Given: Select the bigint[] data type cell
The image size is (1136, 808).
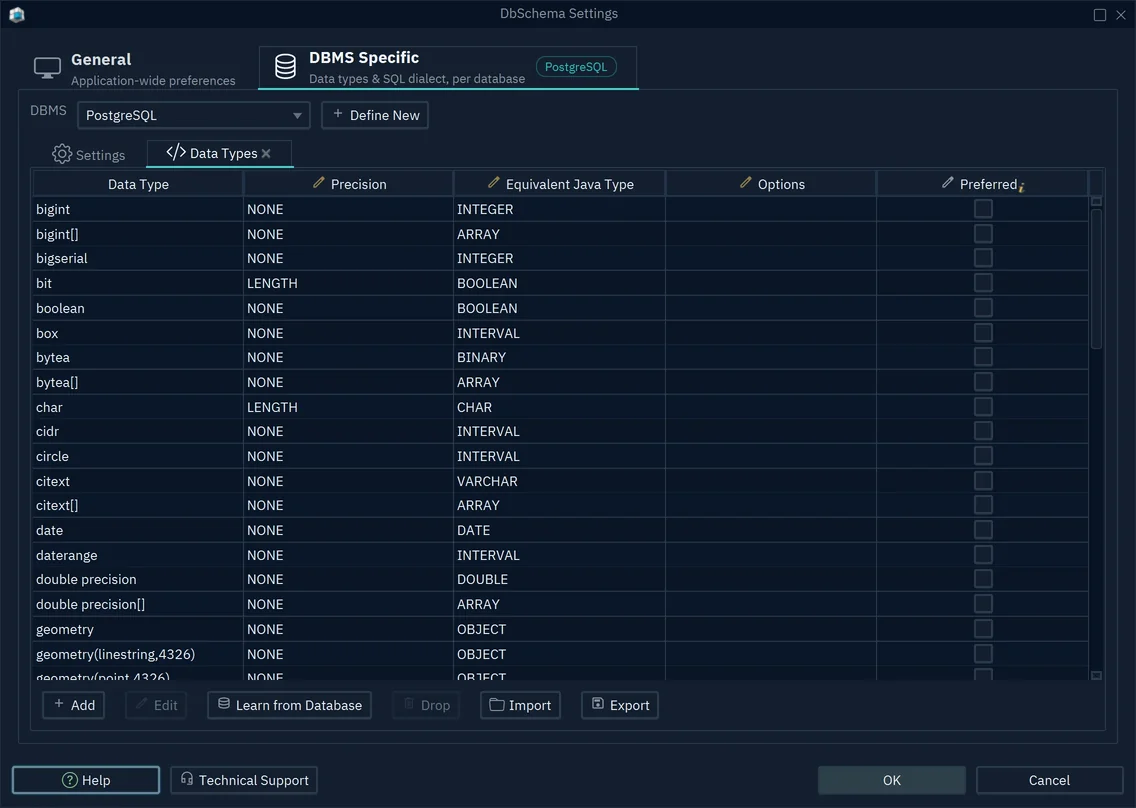Looking at the screenshot, I should [138, 234].
